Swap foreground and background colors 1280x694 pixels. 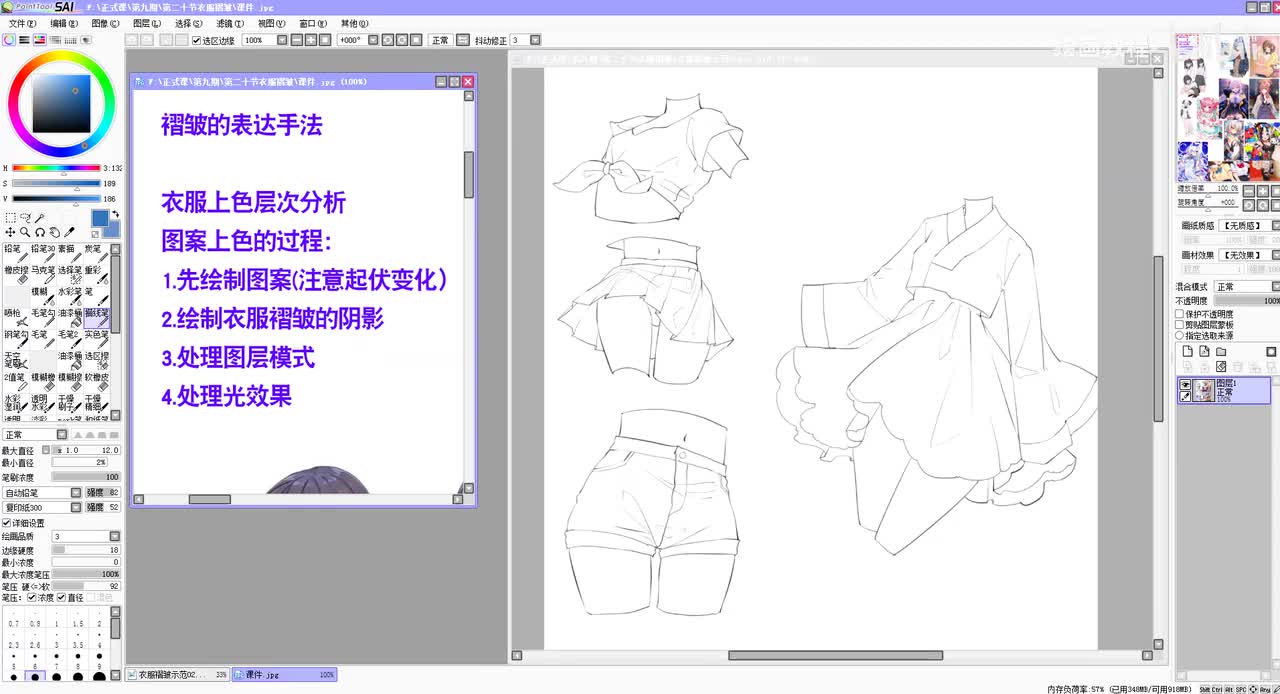[115, 214]
